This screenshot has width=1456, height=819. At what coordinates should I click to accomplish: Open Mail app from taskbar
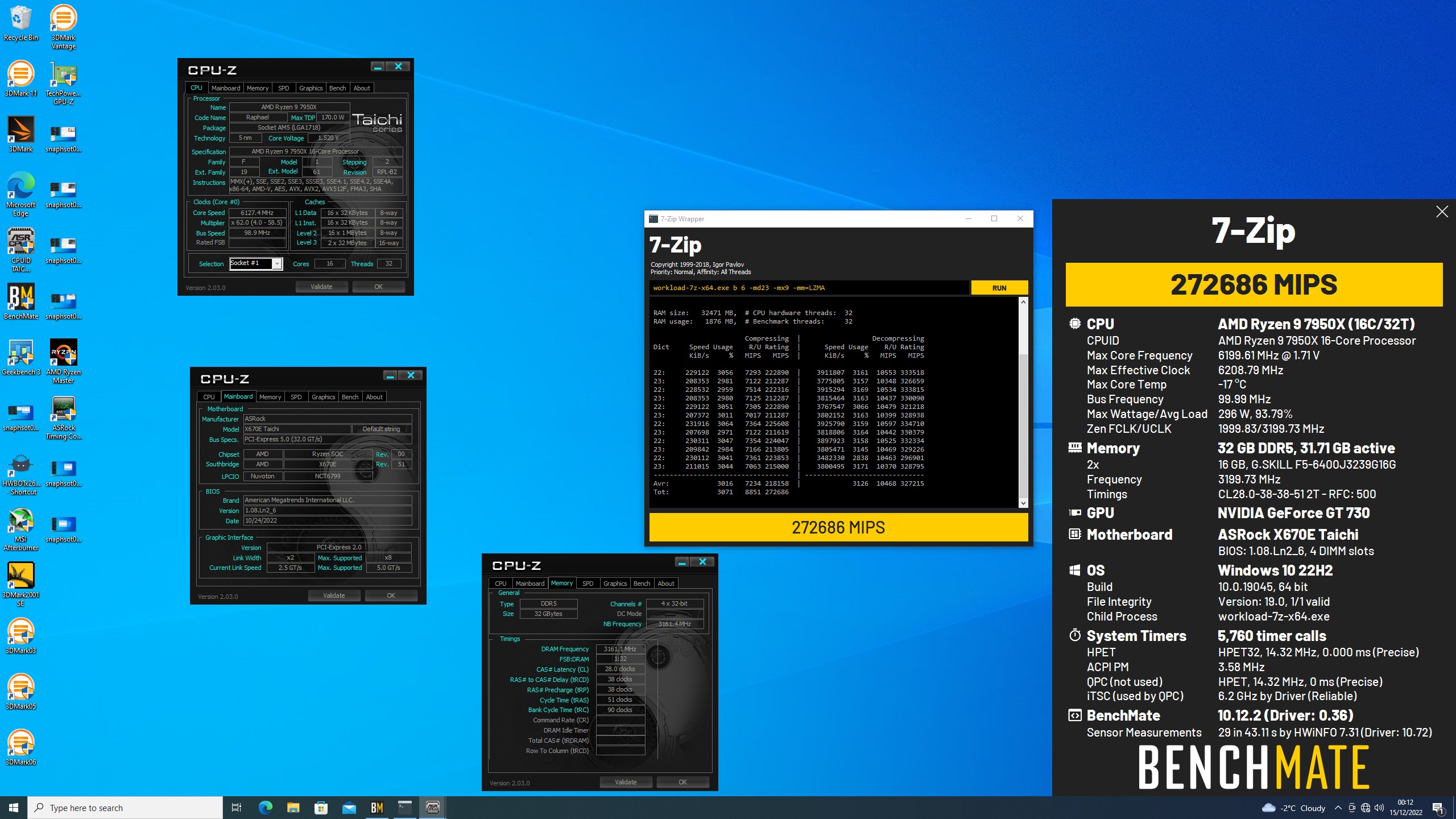coord(349,808)
